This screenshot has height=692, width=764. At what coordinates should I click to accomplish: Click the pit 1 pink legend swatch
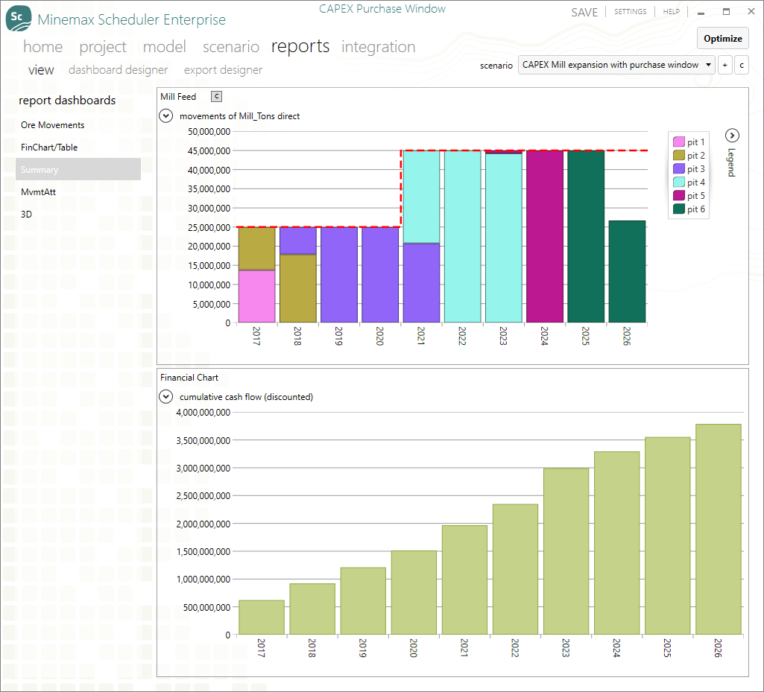[679, 142]
